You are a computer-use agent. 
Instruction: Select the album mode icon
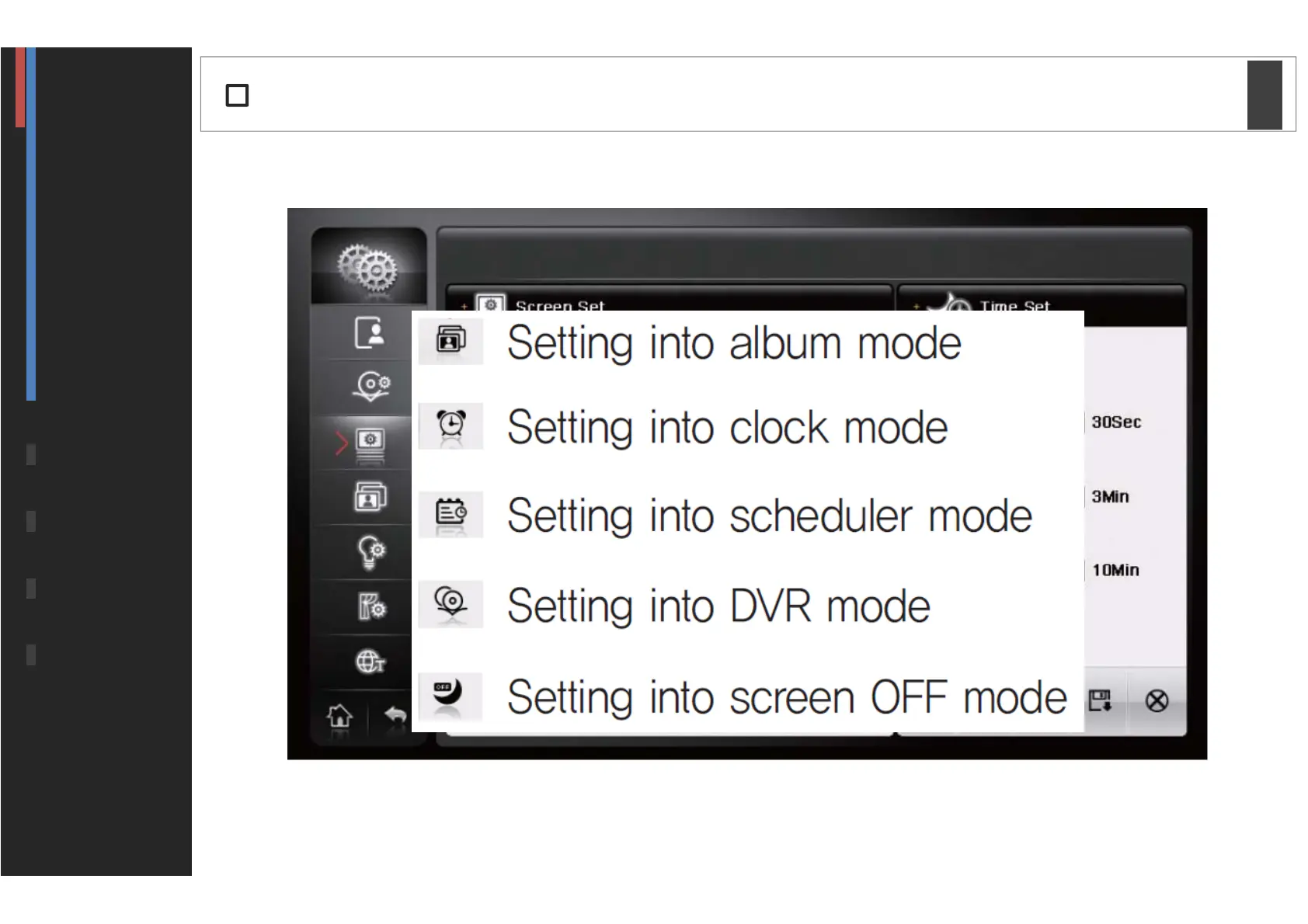click(x=450, y=341)
